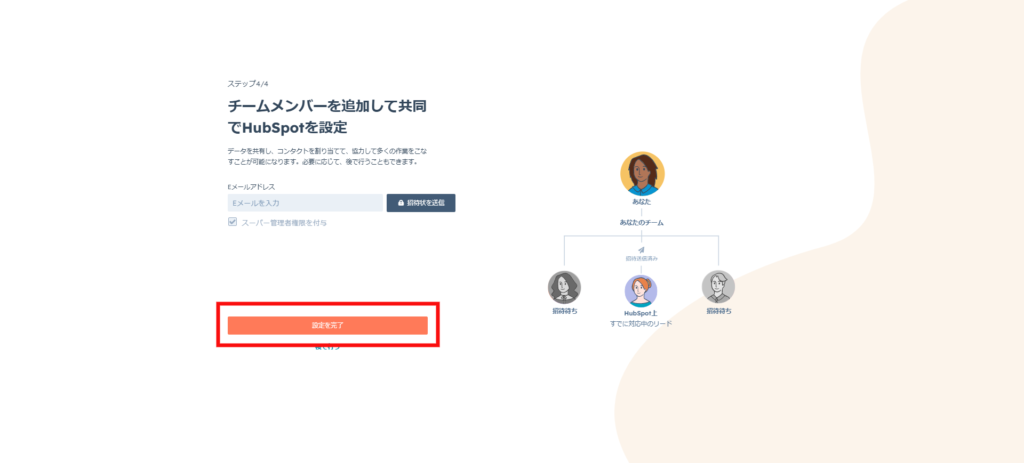This screenshot has height=463, width=1024.
Task: Select the あなた avatar with yellow background
Action: click(x=642, y=174)
